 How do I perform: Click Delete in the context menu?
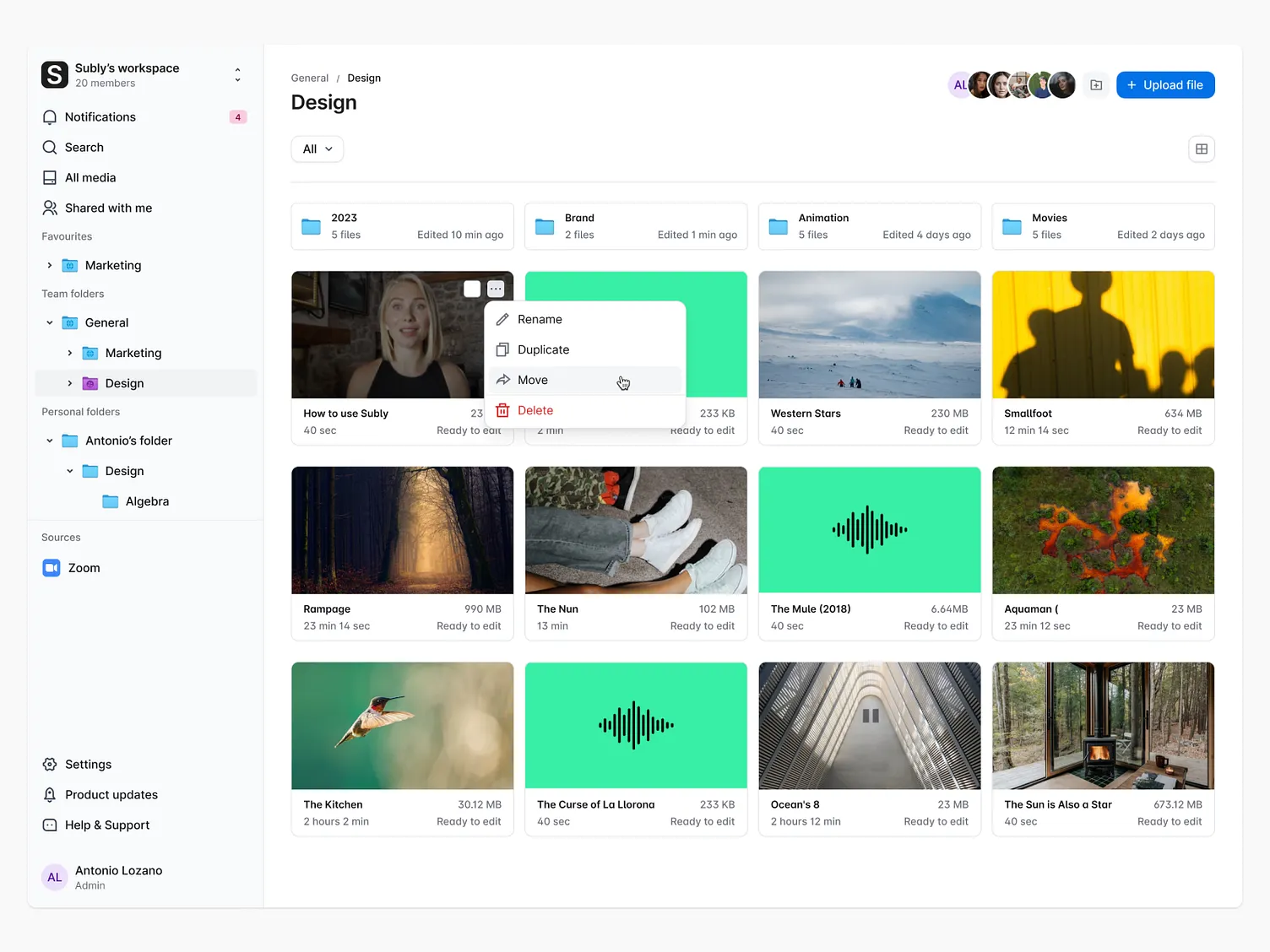[535, 410]
